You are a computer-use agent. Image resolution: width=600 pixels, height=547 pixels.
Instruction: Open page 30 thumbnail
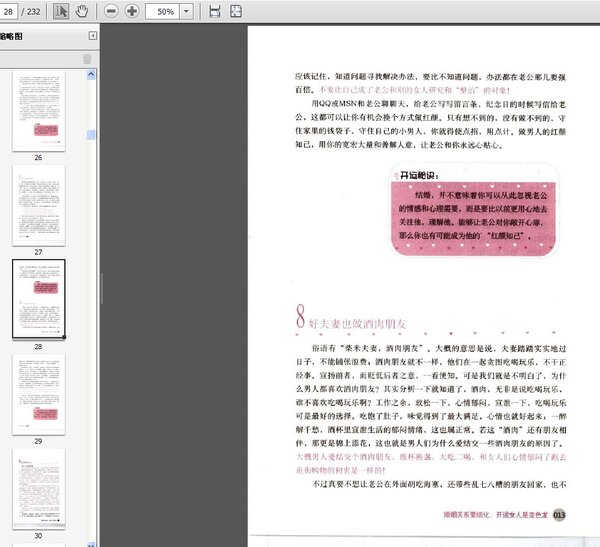point(39,489)
